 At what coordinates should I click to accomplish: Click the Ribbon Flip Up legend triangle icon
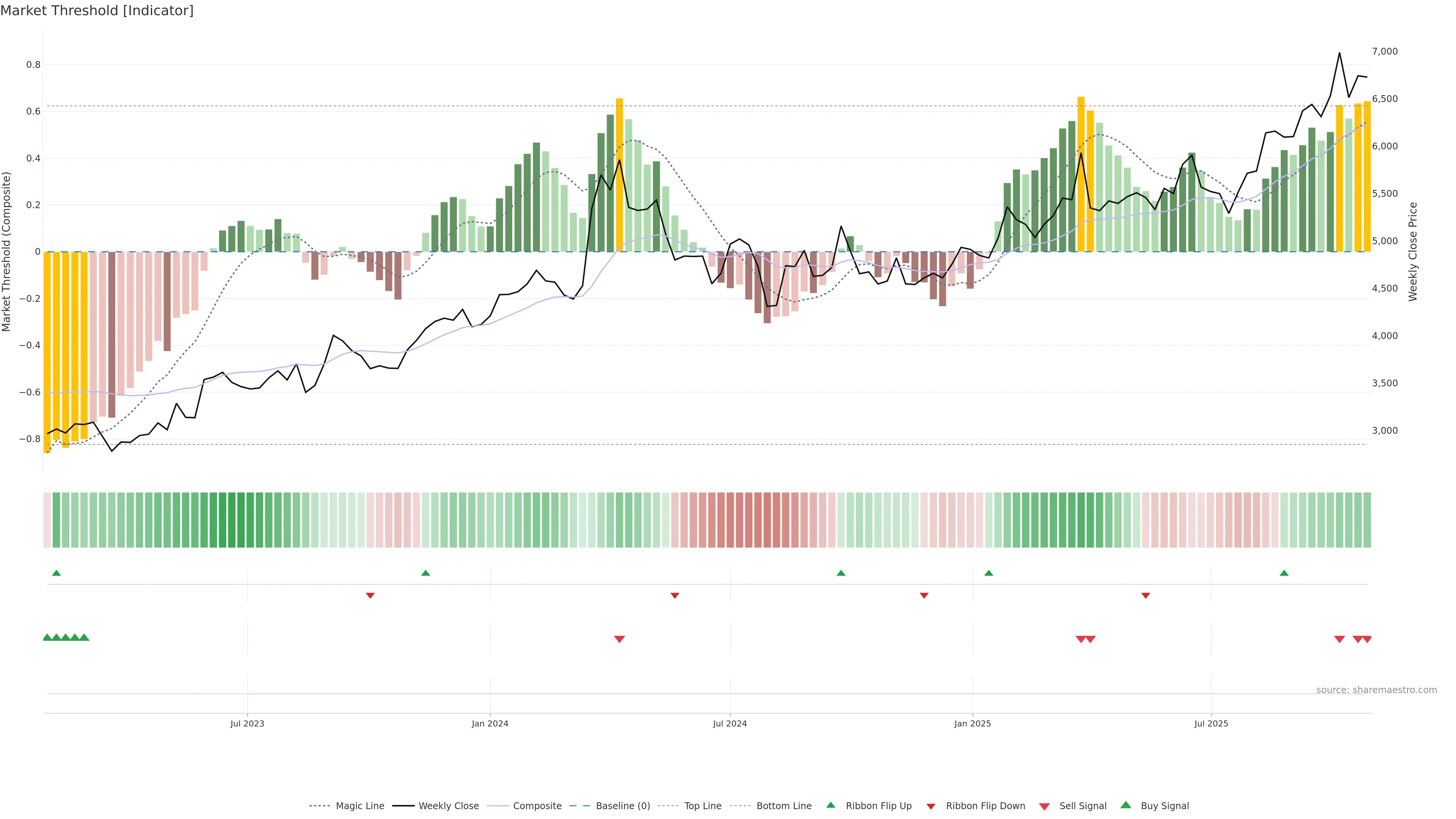(830, 805)
